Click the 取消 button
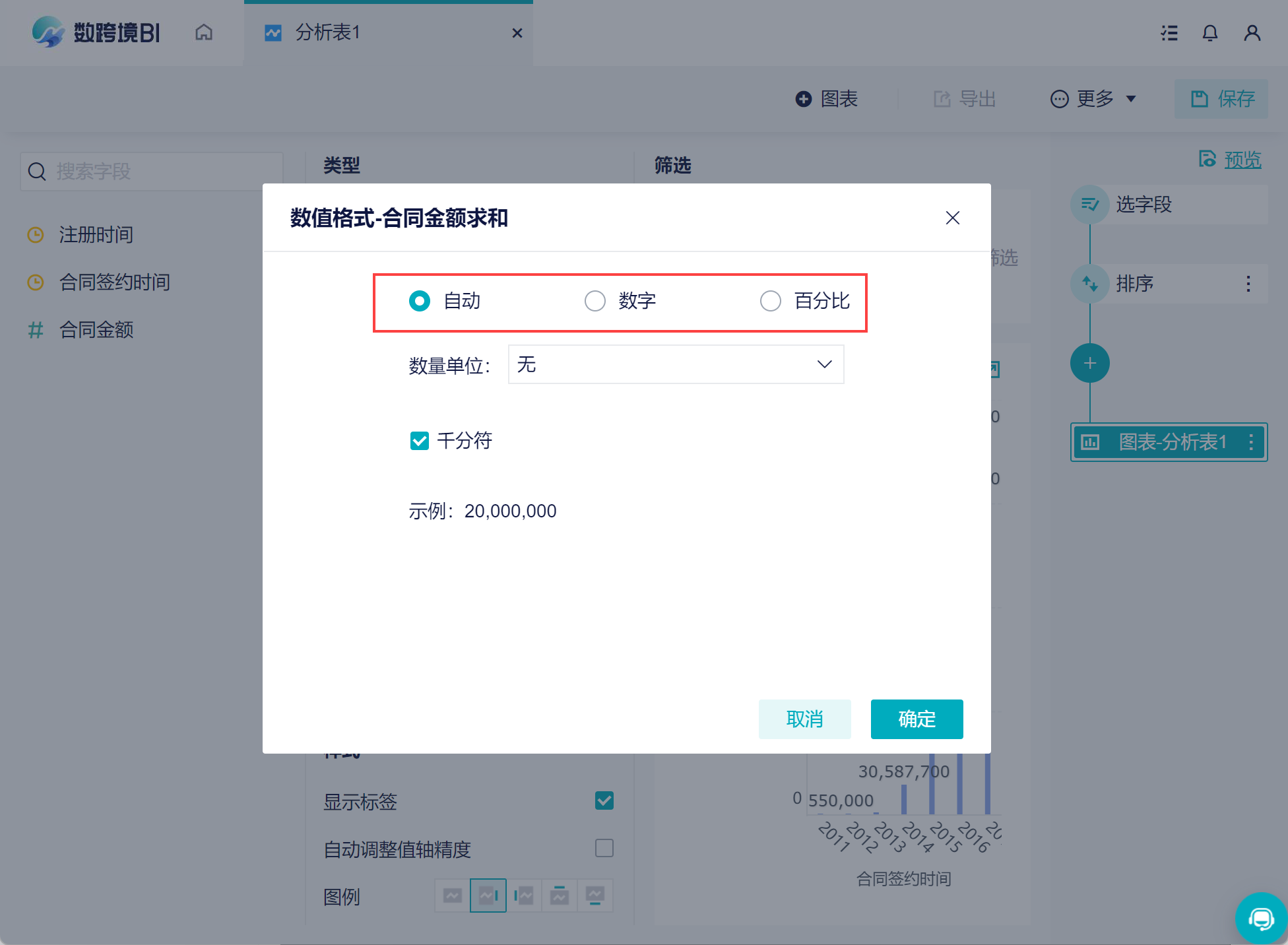 [x=804, y=719]
